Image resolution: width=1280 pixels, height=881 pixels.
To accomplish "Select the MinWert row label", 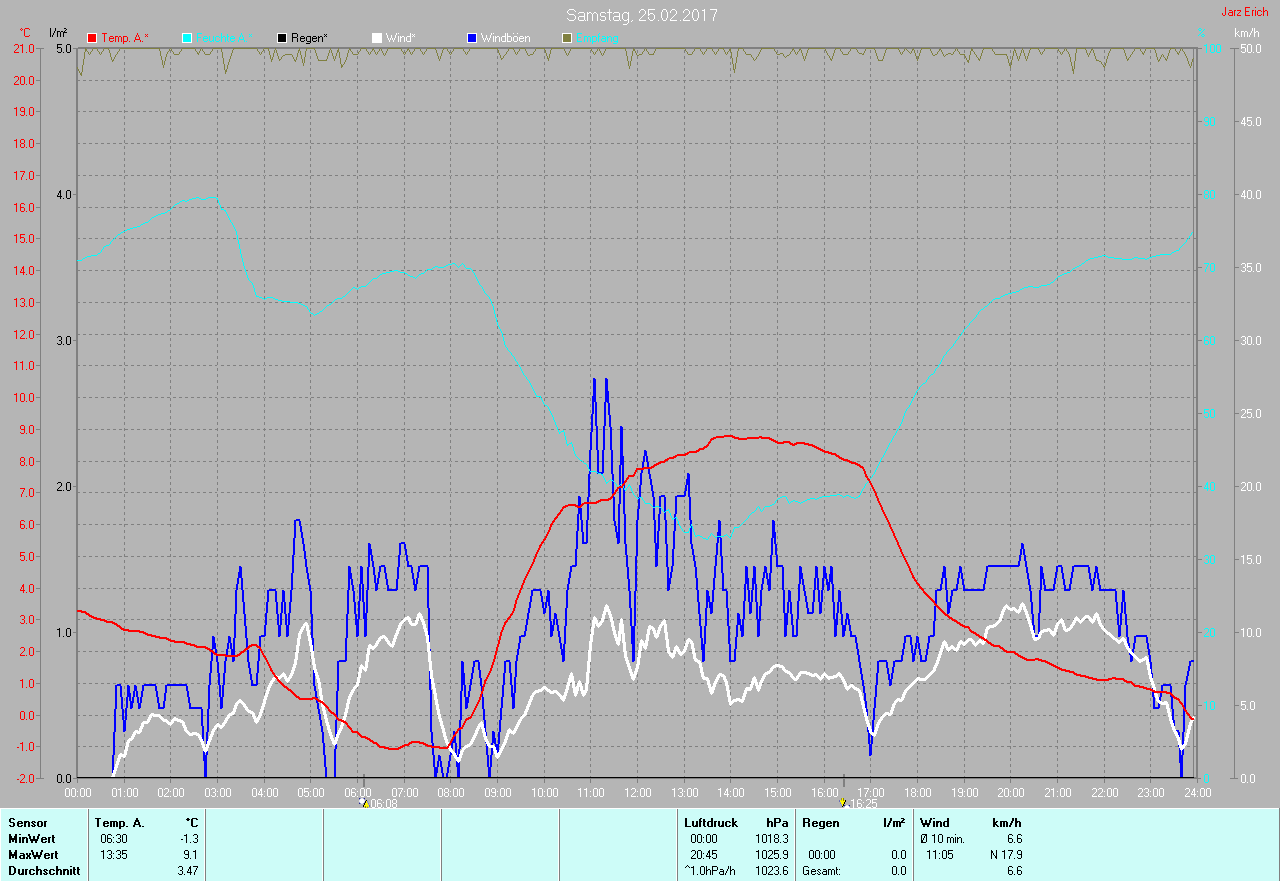I will [x=32, y=839].
